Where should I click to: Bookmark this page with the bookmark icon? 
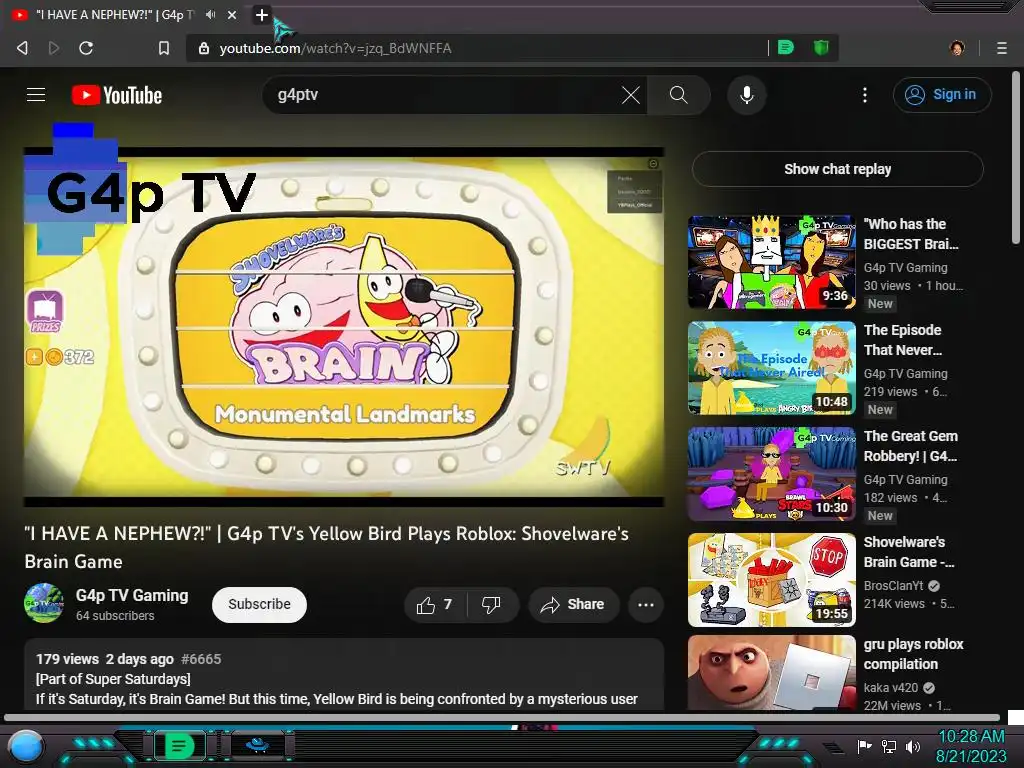point(164,48)
